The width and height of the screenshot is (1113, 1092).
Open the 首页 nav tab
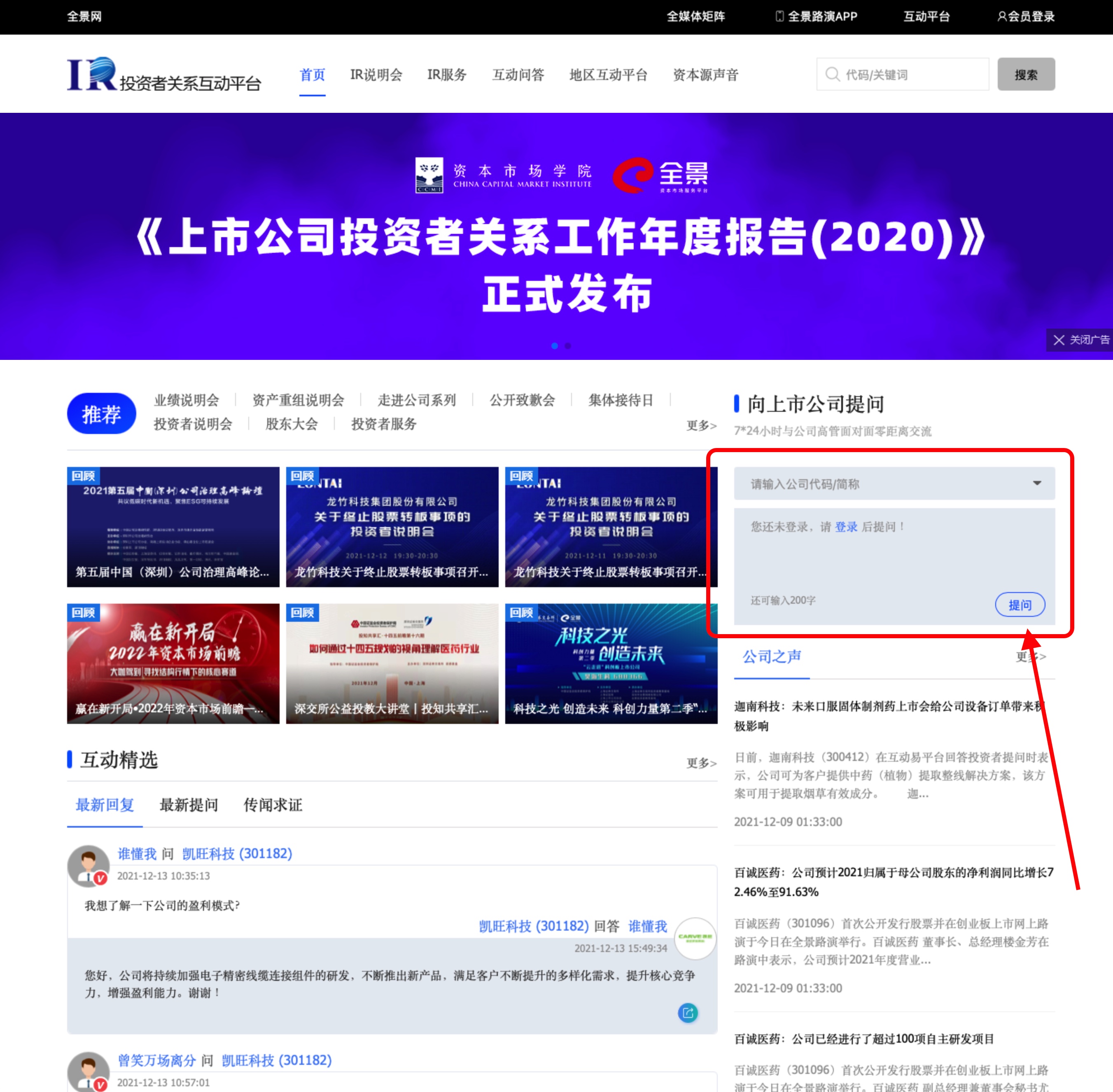313,75
